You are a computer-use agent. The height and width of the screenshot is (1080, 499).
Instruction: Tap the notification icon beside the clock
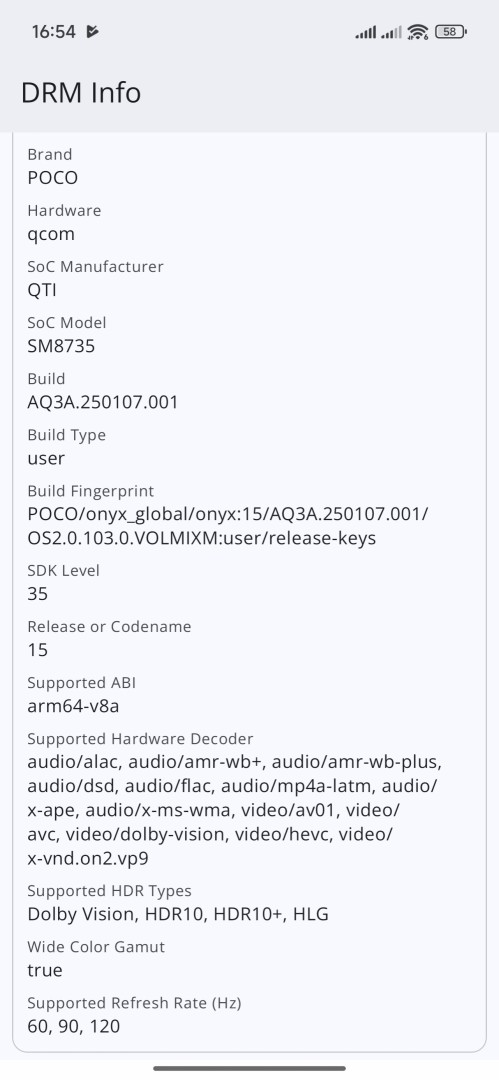[x=92, y=32]
